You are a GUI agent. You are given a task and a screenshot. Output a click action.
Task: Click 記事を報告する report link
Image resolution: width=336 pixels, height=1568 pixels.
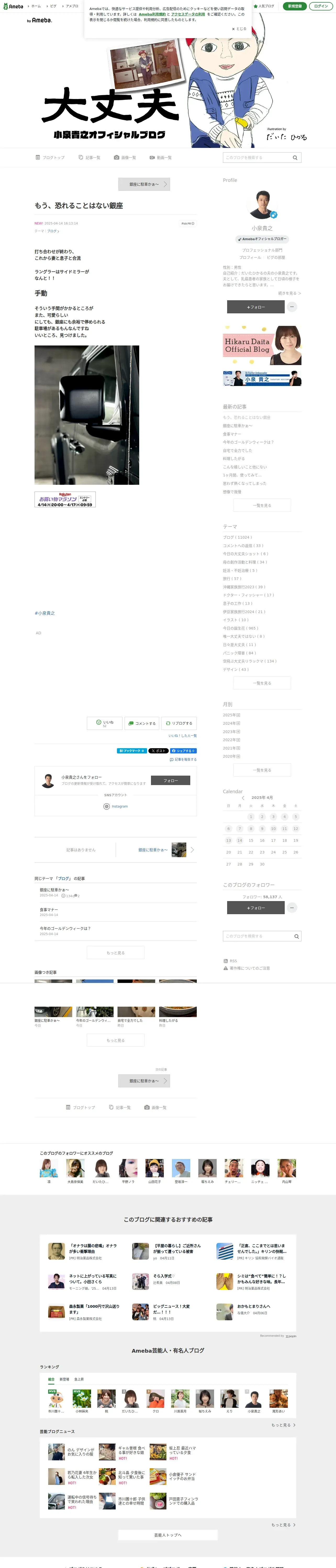pos(183,760)
